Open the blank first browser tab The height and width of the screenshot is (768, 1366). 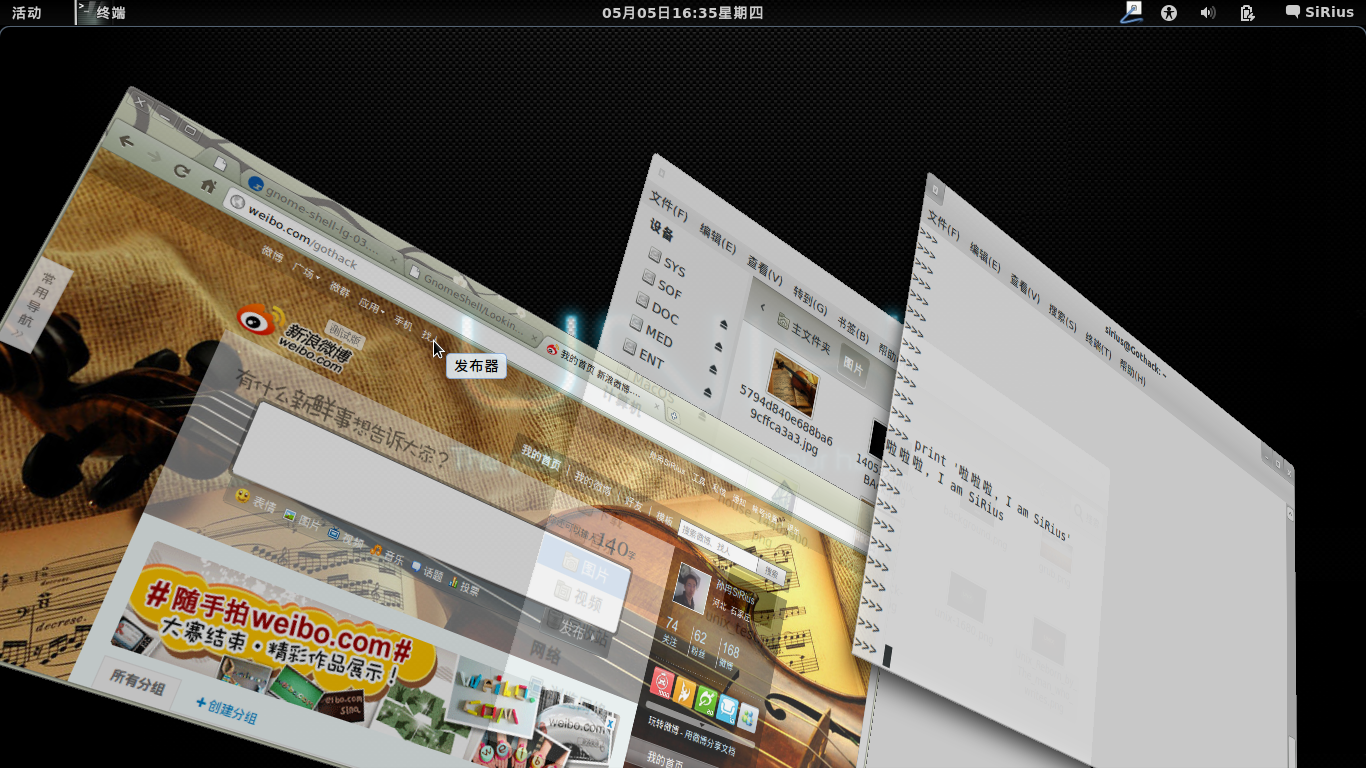pos(221,165)
